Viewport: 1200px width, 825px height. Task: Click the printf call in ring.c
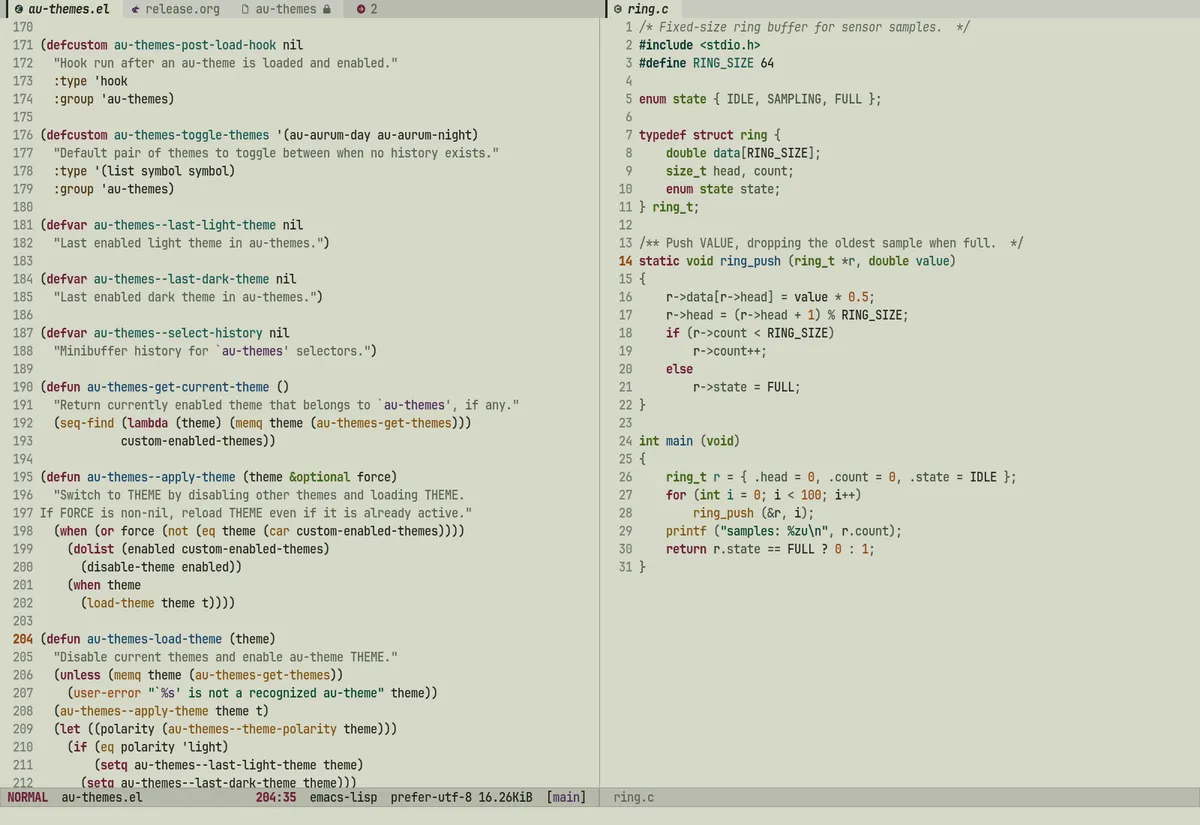pyautogui.click(x=784, y=531)
